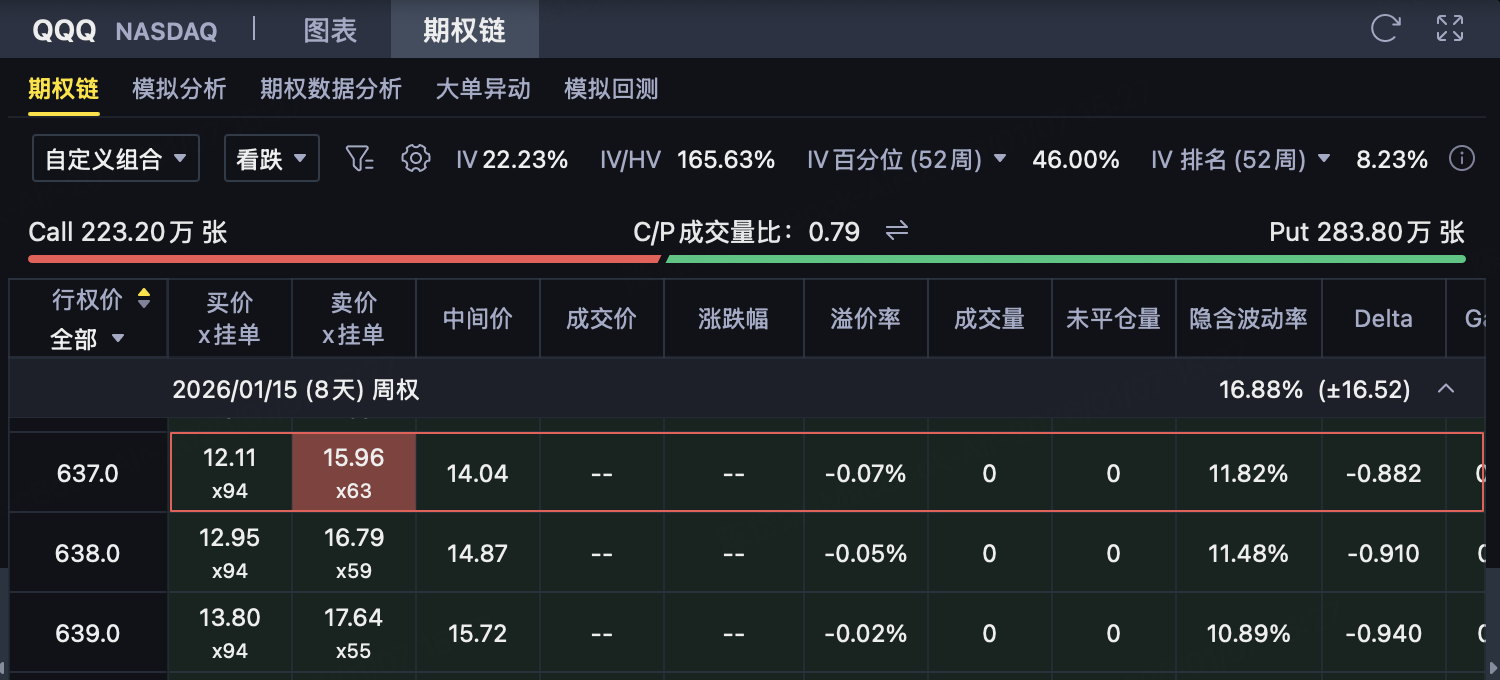
Task: Open the 模拟分析 tab
Action: 179,89
